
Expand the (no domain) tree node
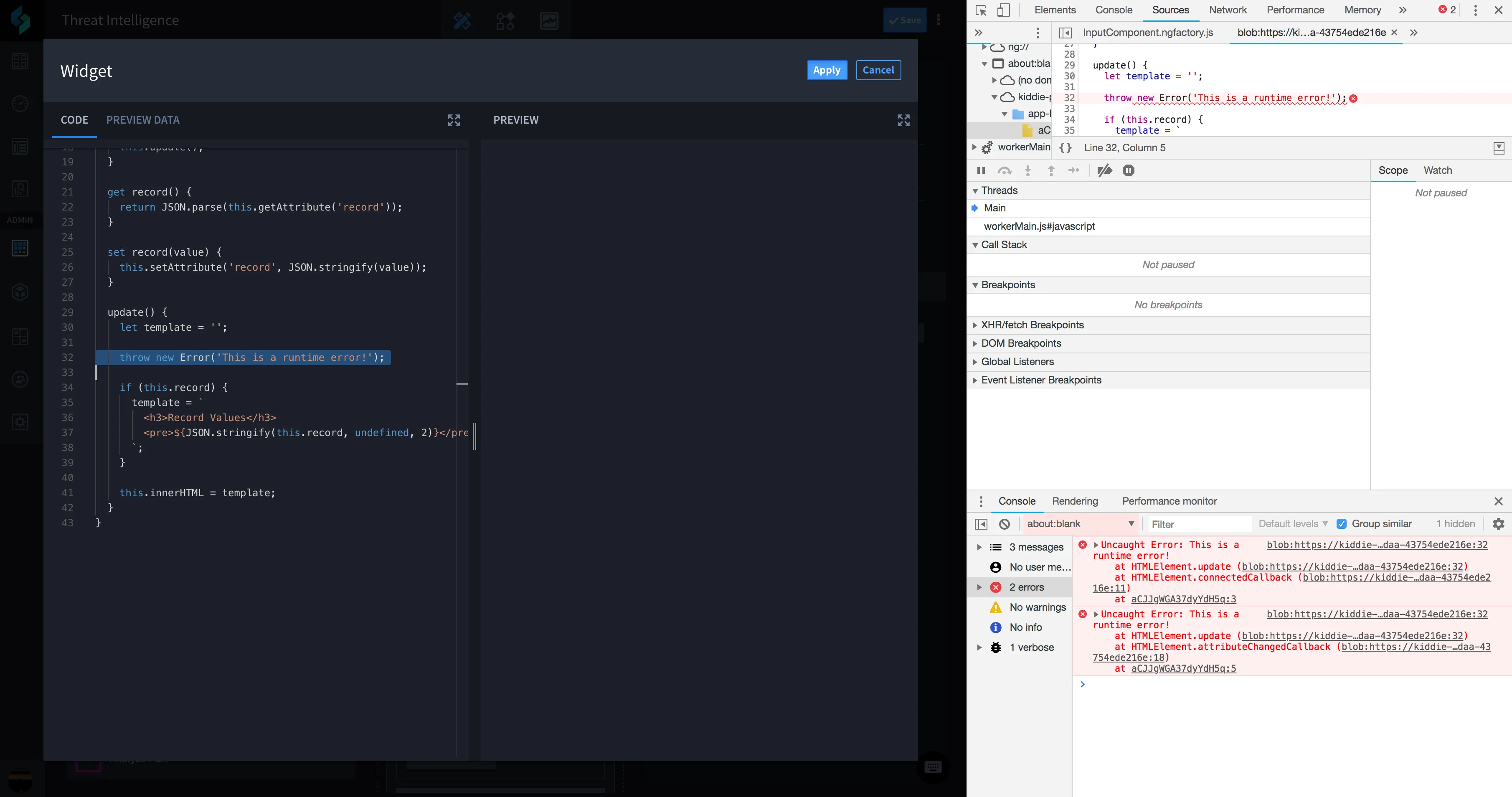pos(994,80)
